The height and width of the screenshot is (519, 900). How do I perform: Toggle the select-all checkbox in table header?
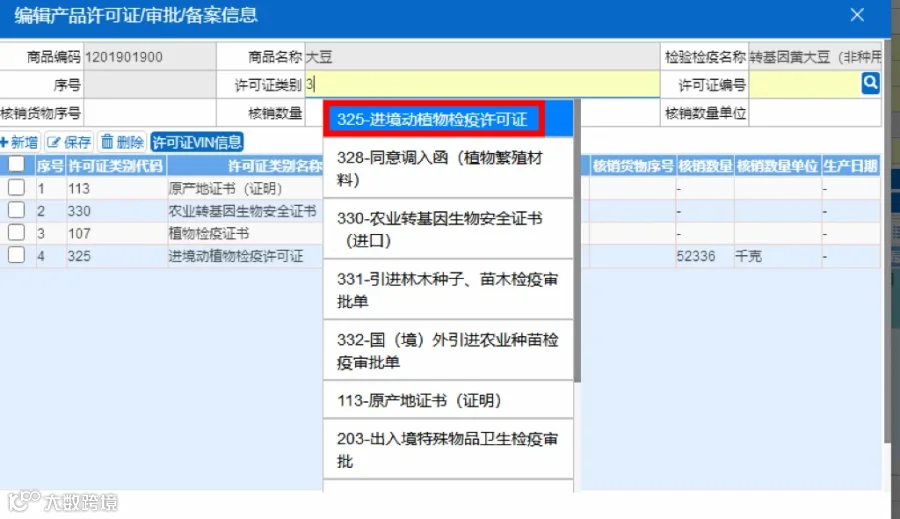click(x=16, y=165)
